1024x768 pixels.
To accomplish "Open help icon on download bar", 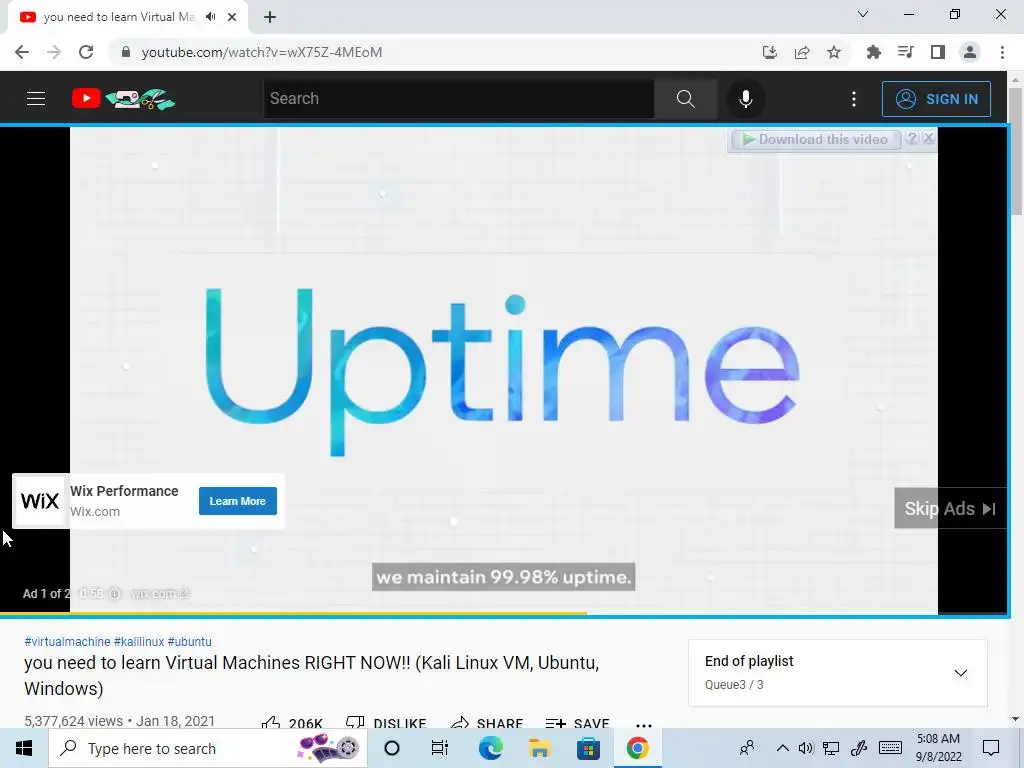I will [912, 138].
